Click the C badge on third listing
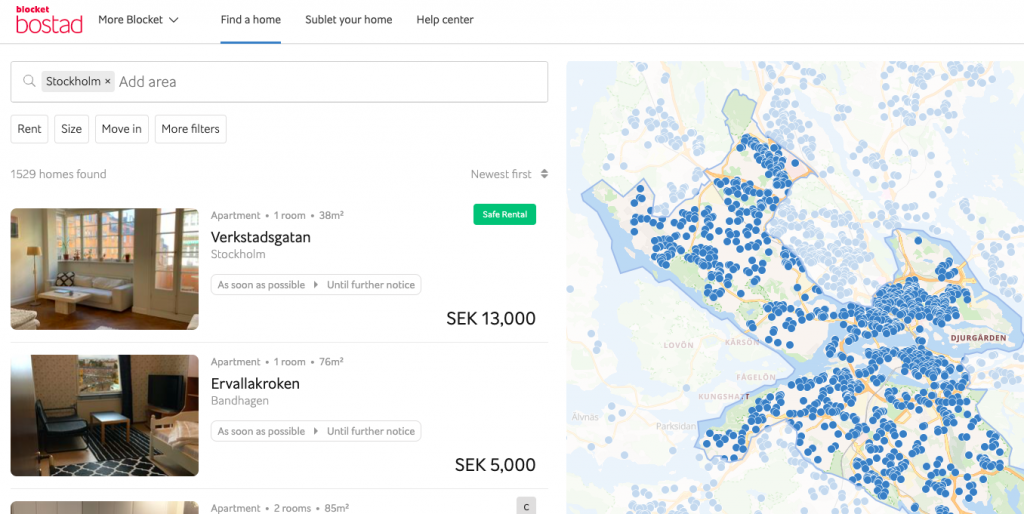The image size is (1024, 514). pos(526,506)
